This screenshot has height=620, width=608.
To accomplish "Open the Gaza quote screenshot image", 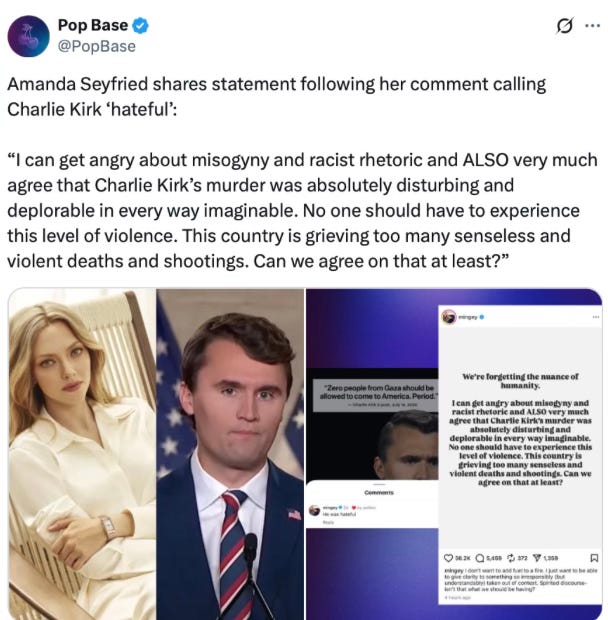I will tap(372, 424).
